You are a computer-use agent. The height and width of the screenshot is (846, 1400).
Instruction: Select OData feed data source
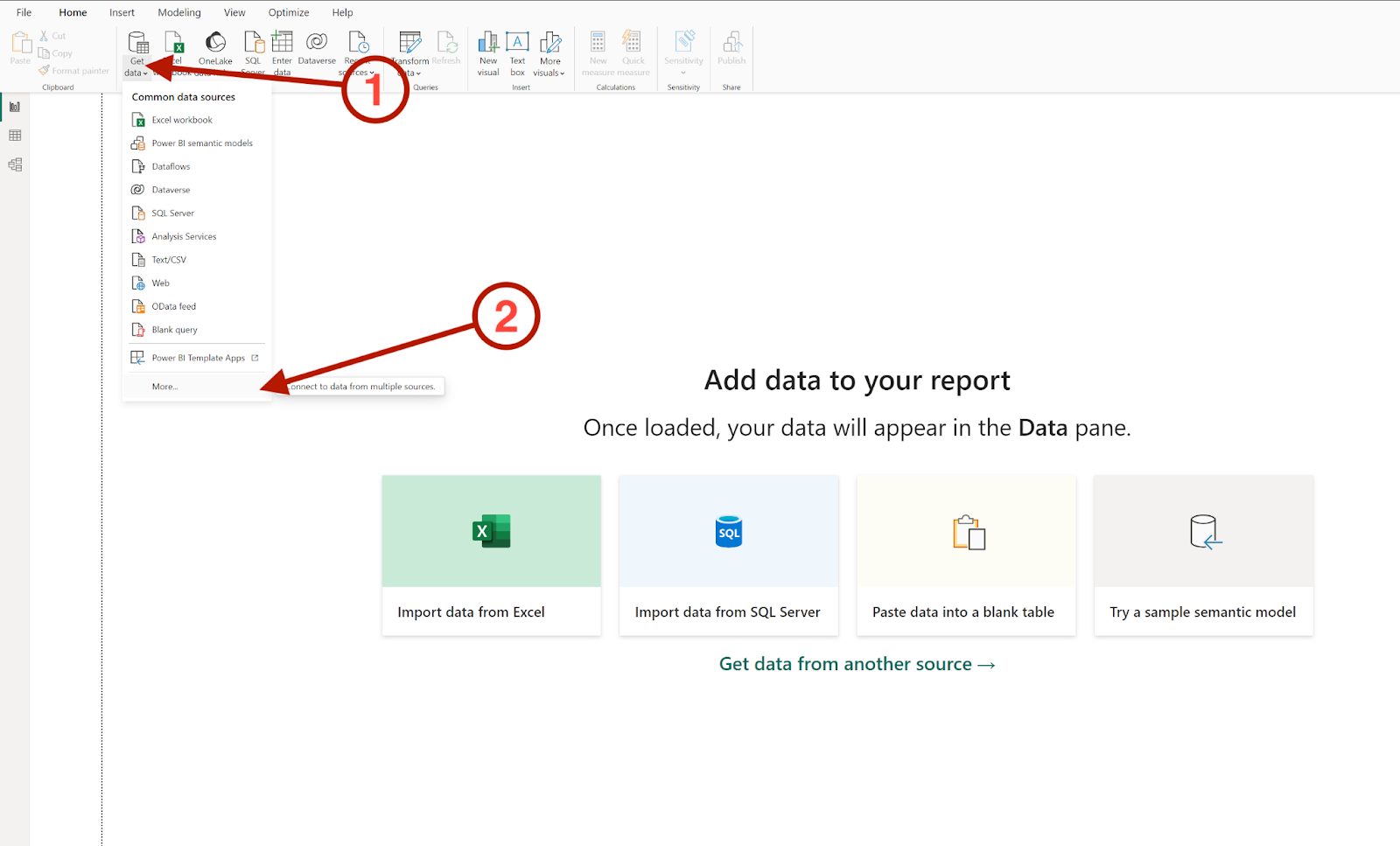196,306
